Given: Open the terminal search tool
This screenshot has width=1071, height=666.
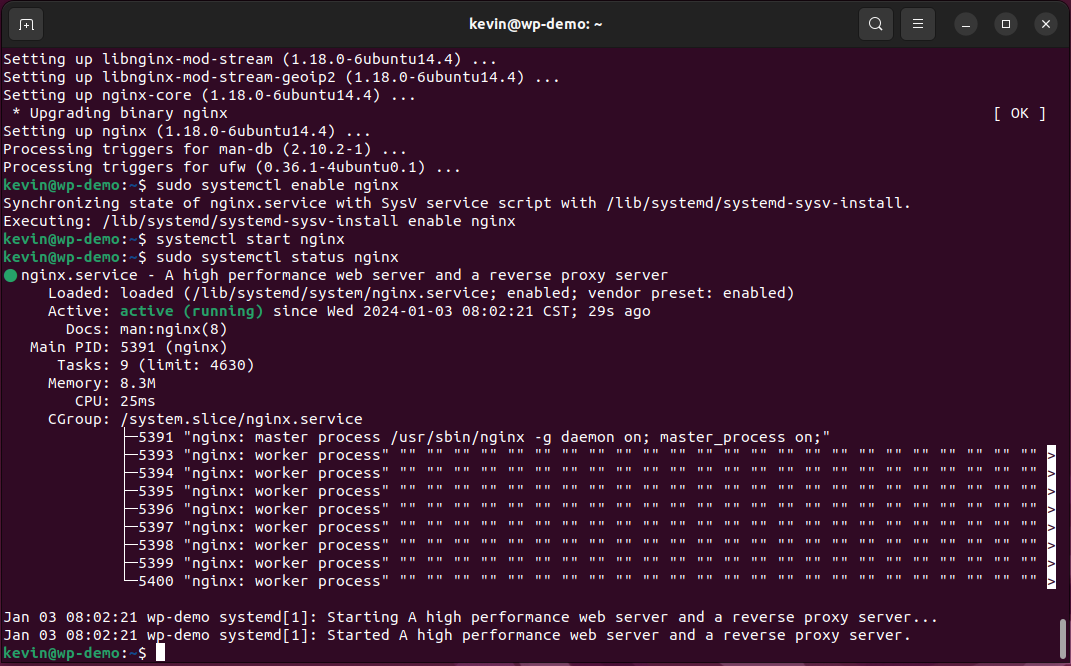Looking at the screenshot, I should point(876,25).
